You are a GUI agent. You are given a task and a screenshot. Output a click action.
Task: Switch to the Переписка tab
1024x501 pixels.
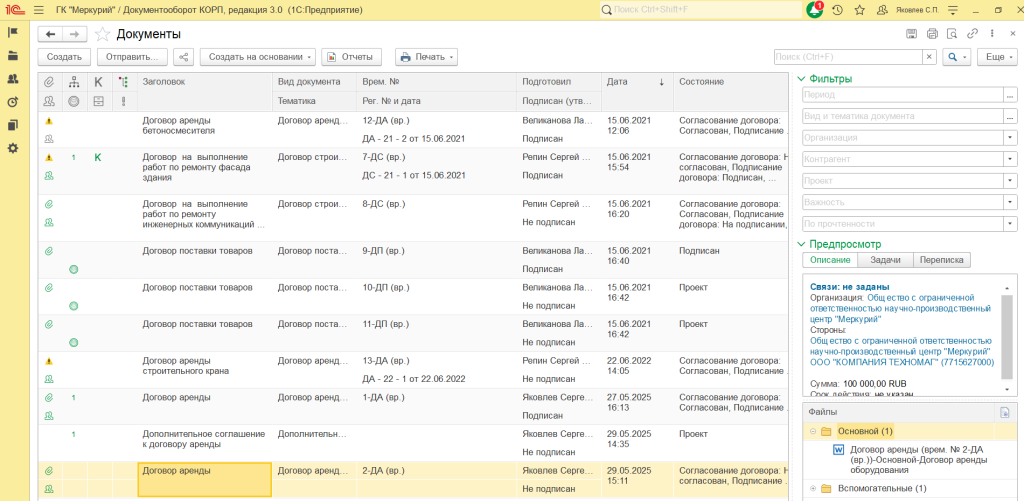coord(942,260)
